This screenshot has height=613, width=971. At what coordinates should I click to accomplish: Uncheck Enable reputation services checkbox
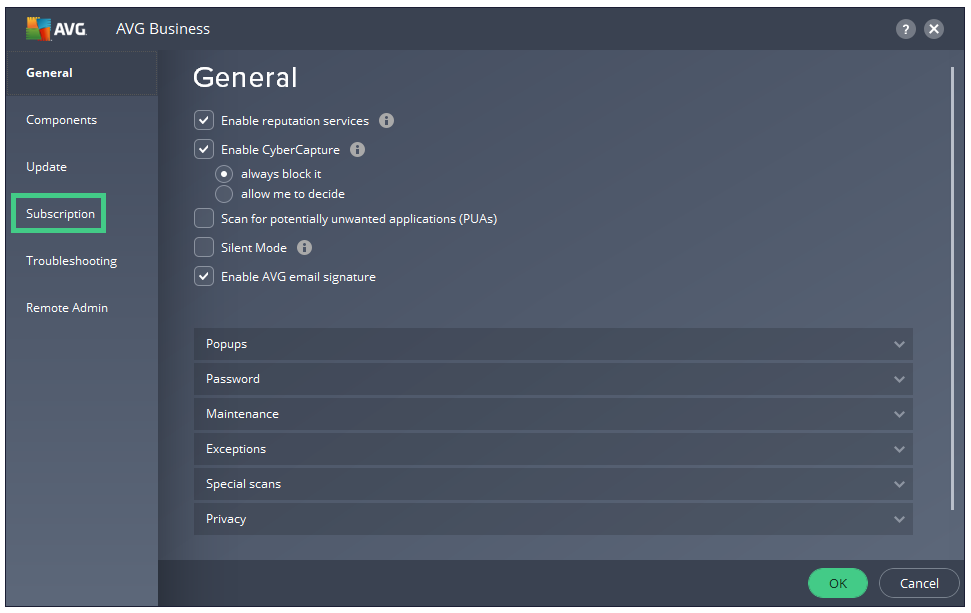coord(204,120)
